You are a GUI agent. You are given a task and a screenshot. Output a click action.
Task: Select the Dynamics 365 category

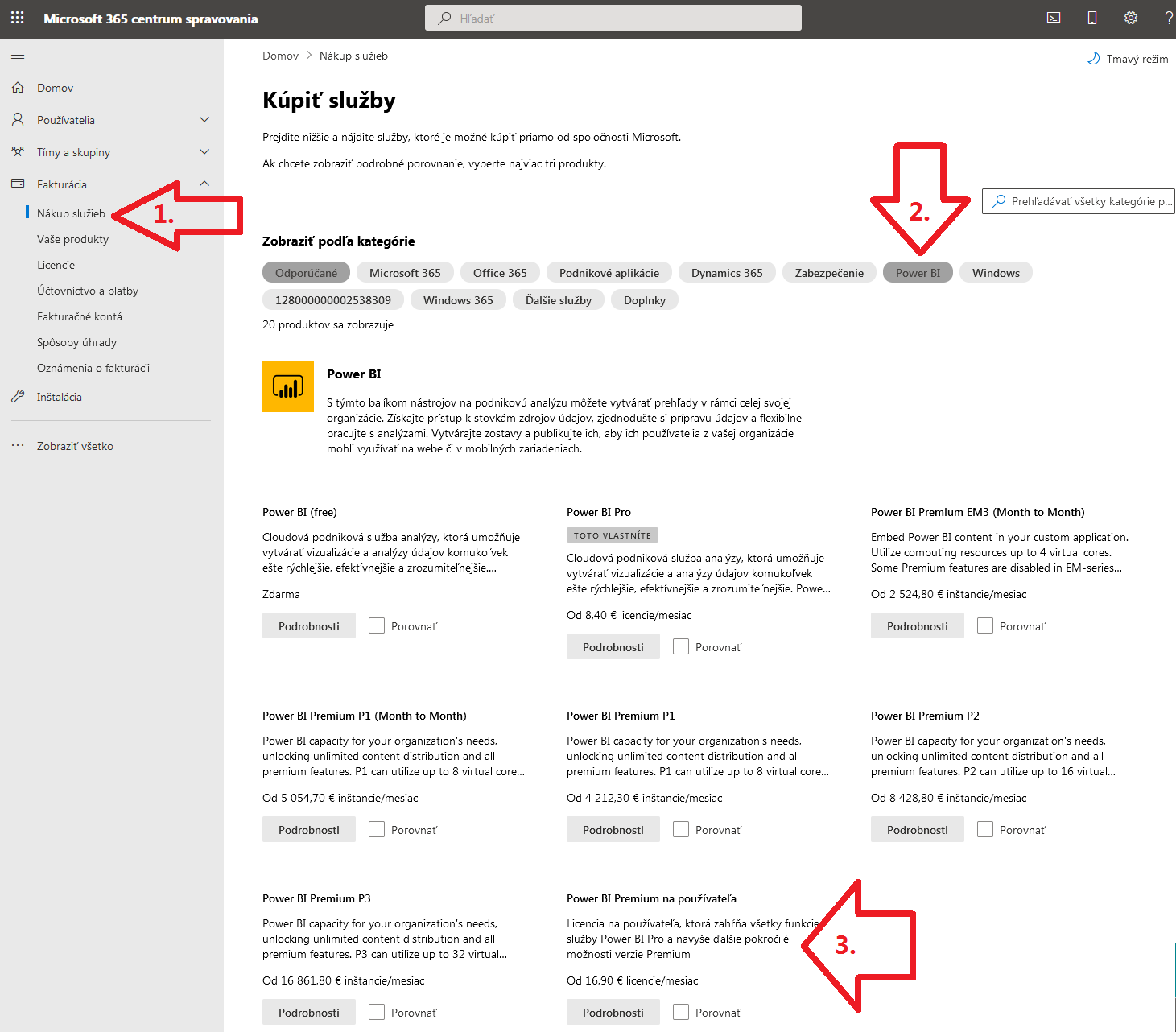coord(727,273)
